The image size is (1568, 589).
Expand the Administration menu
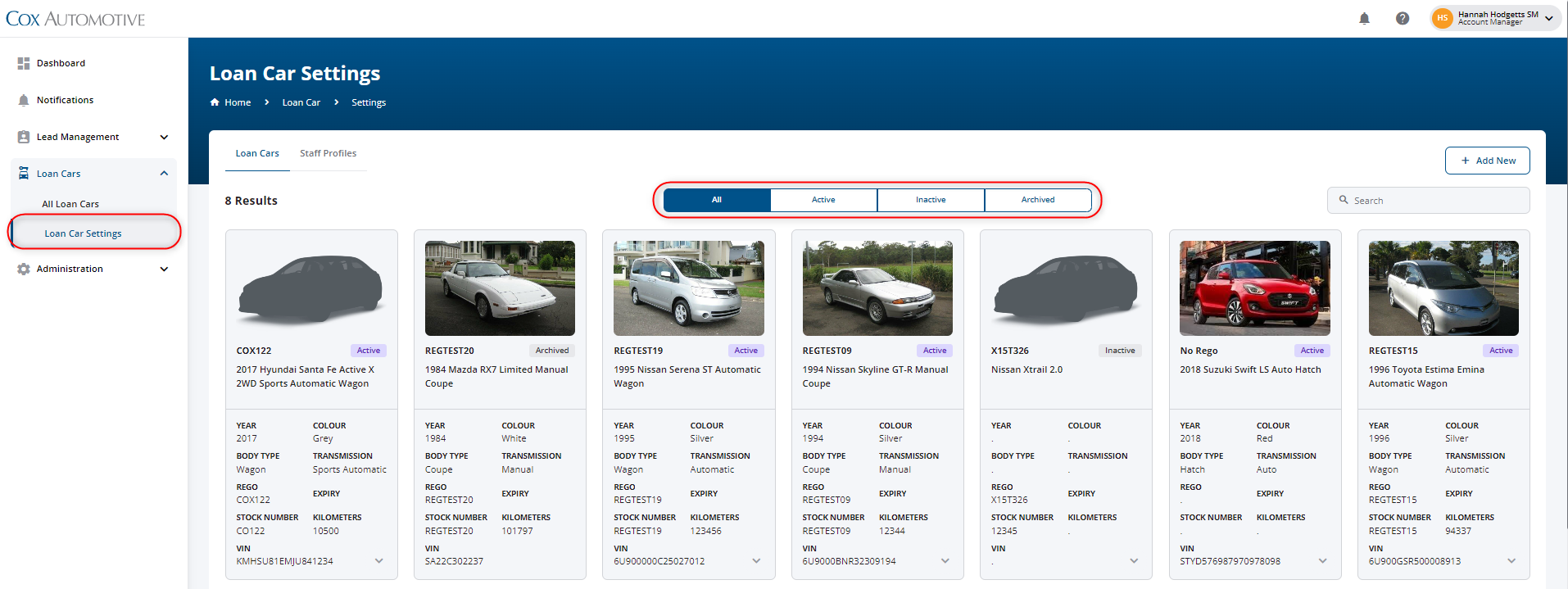tap(164, 269)
